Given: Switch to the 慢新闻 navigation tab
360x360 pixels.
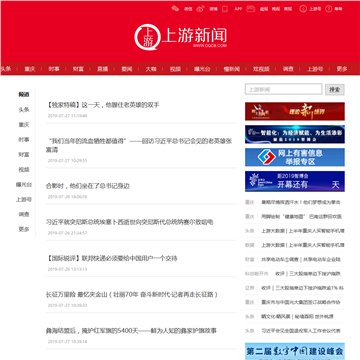Looking at the screenshot, I should [x=232, y=69].
